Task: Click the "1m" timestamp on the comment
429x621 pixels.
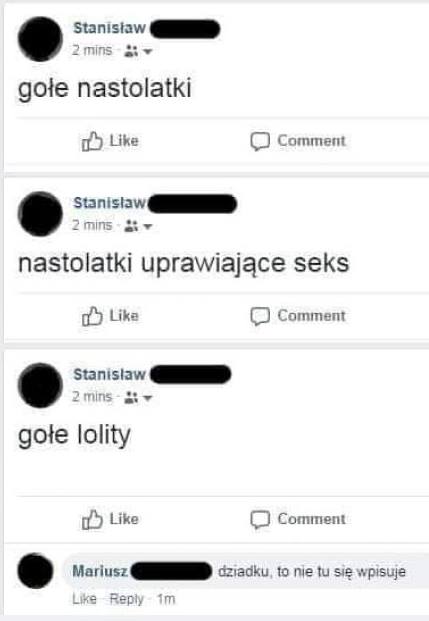Action: coord(166,599)
